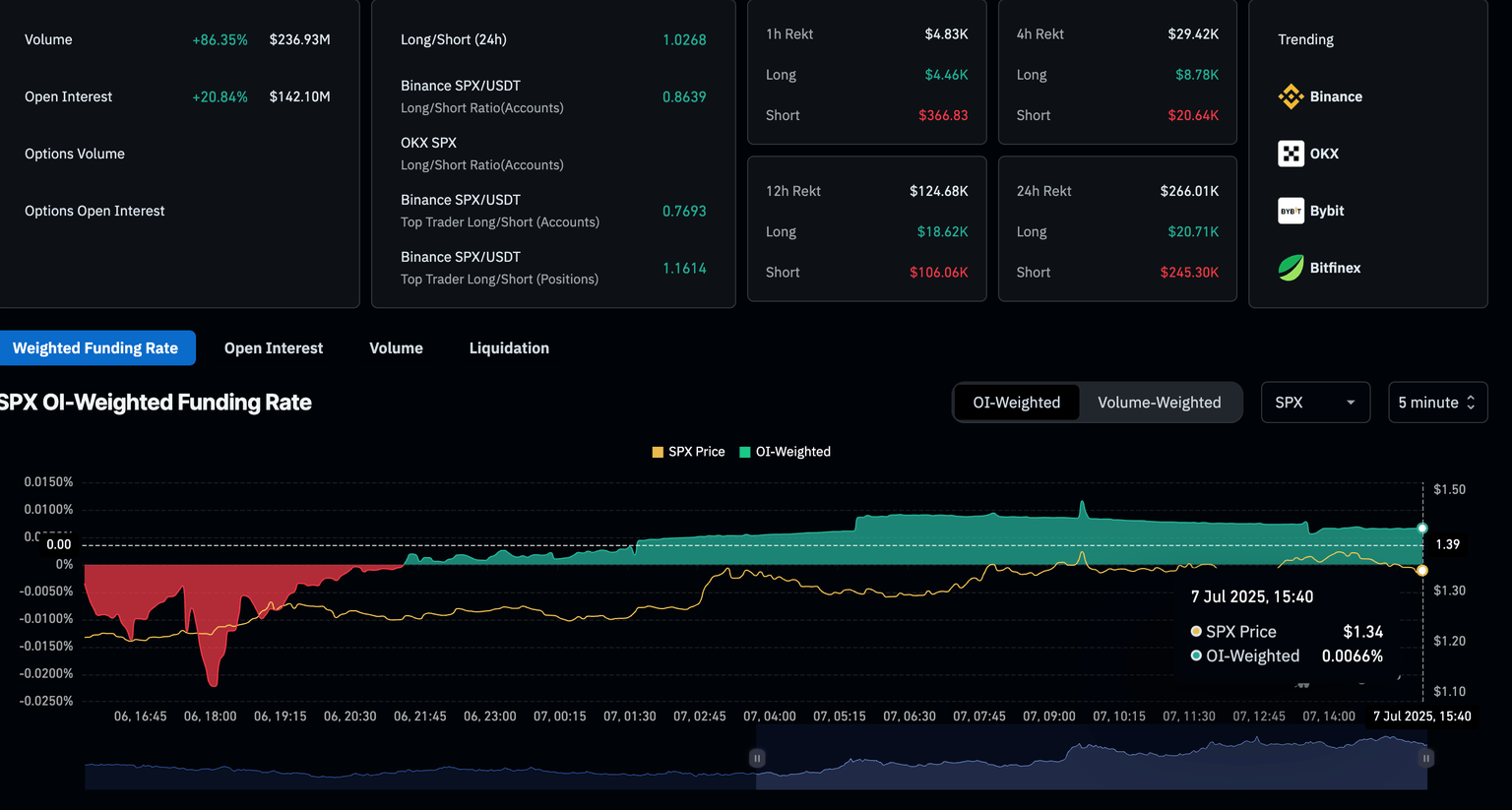Screen dimensions: 1512x810
Task: Click the Binance logo icon in Trending
Action: click(x=1291, y=96)
